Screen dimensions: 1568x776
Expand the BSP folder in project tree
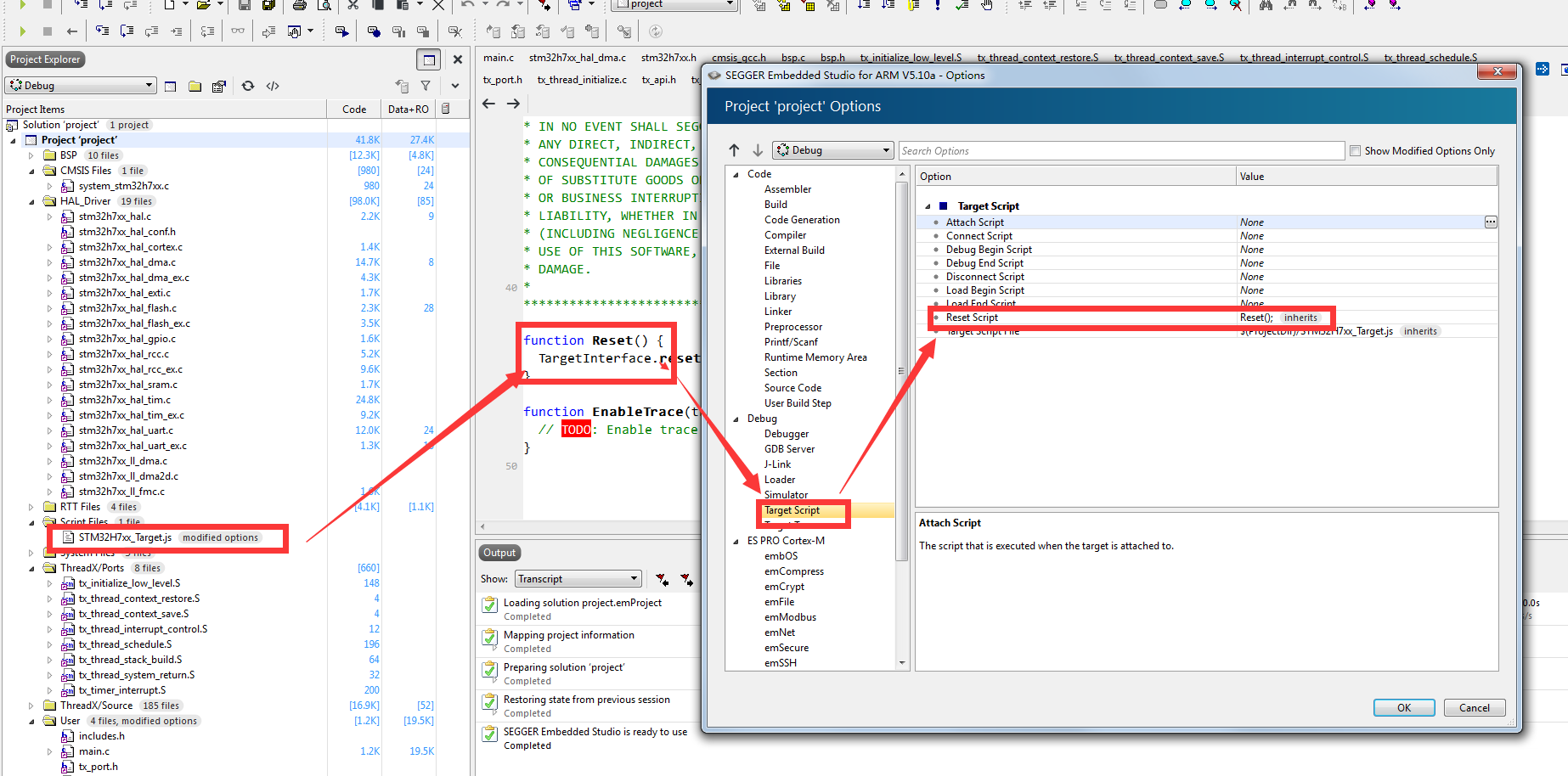pos(31,155)
